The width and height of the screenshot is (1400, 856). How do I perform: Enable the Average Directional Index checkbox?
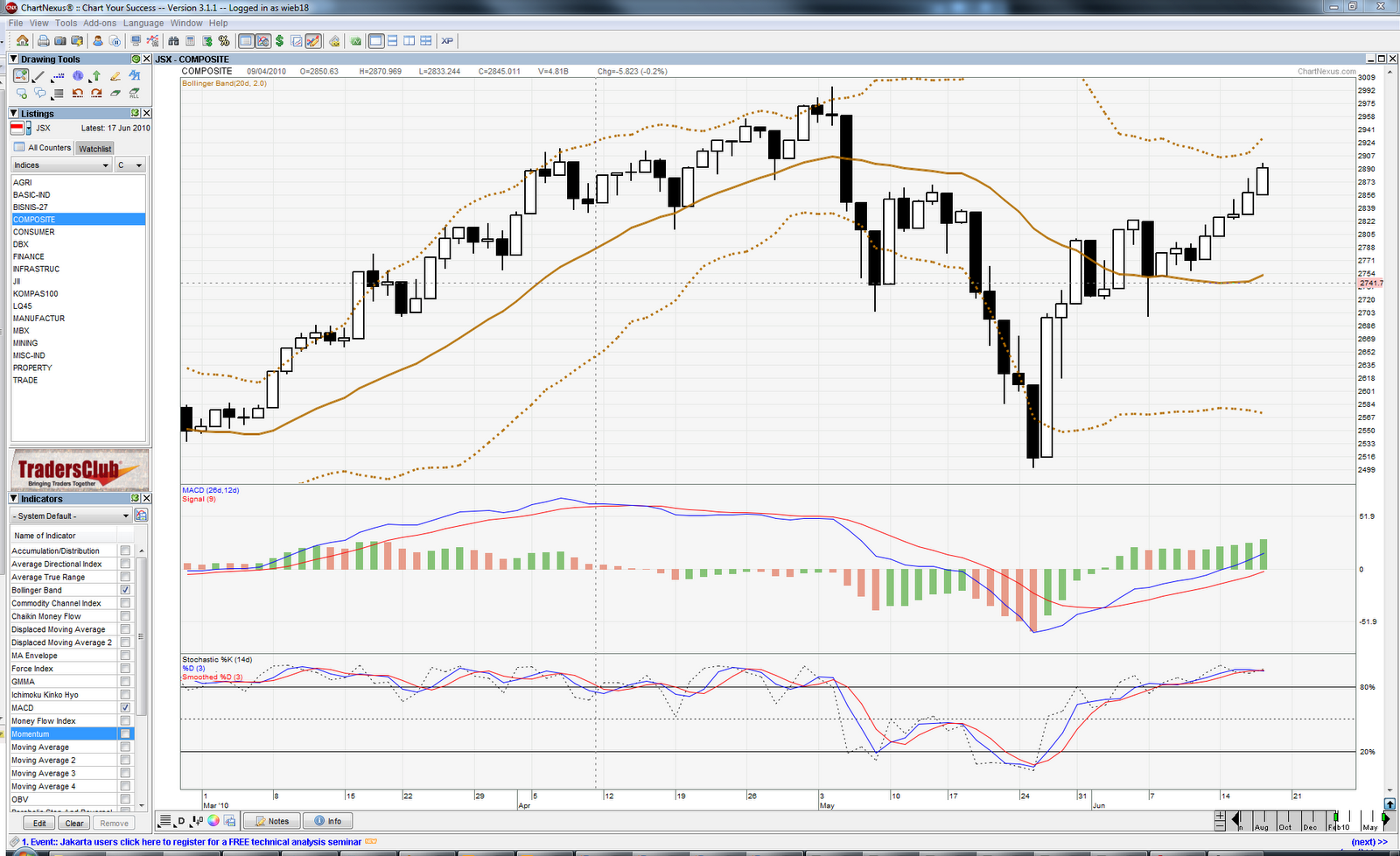point(125,564)
